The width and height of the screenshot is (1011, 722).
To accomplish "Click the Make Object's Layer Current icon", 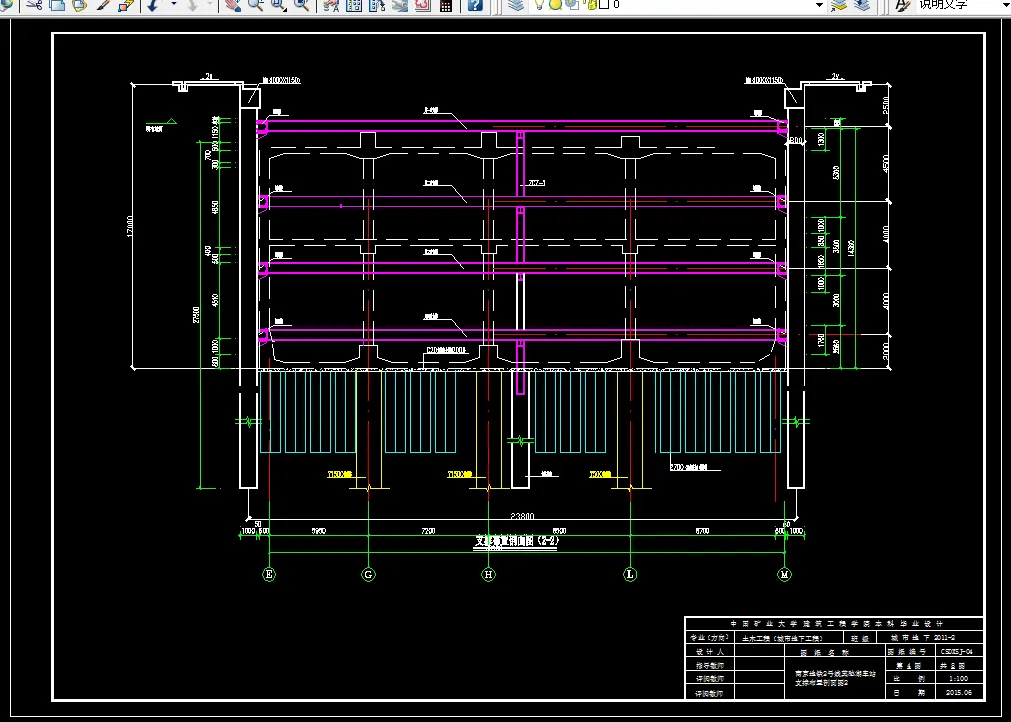I will point(838,5).
